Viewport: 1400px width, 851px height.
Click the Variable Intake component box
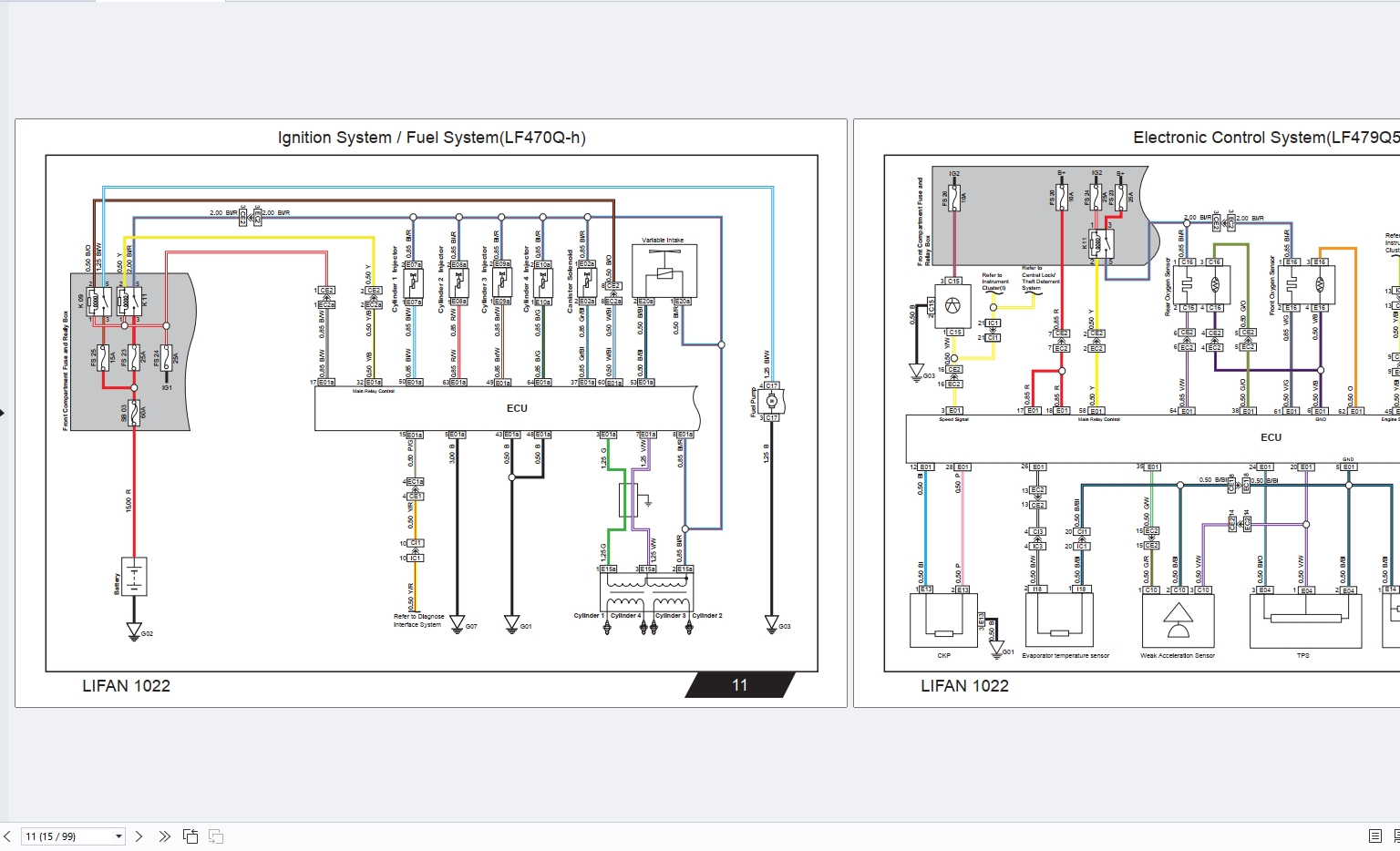tap(664, 272)
